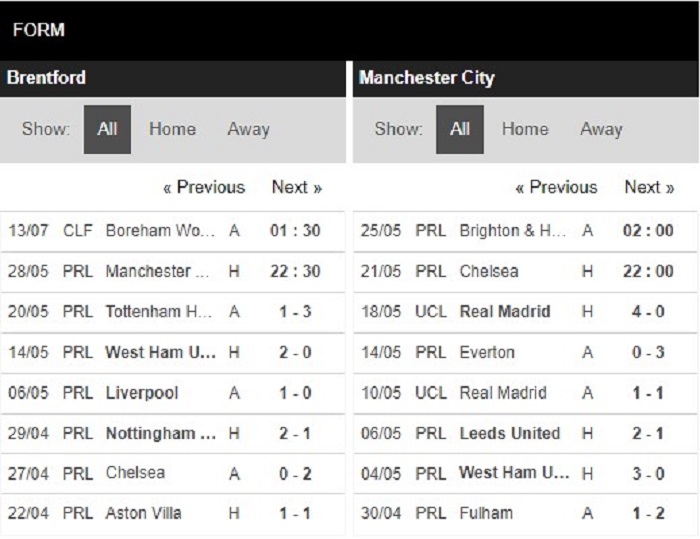This screenshot has height=539, width=700.
Task: Open Brentford's Tottenham 1-3 match
Action: (172, 312)
